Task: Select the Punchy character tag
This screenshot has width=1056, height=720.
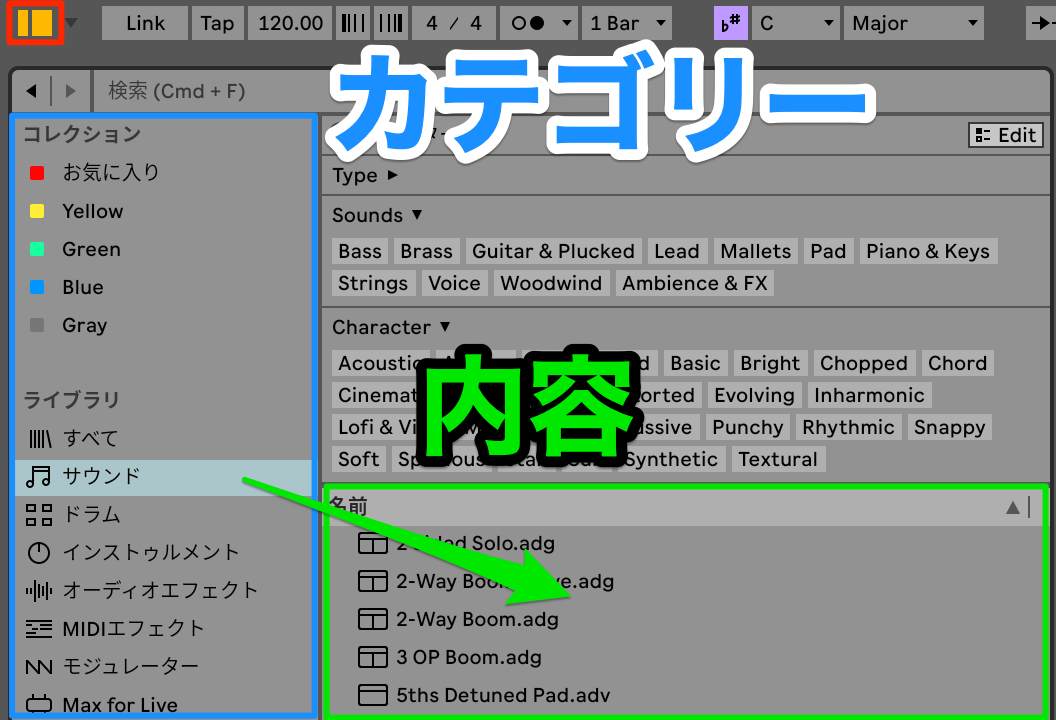Action: coord(748,427)
